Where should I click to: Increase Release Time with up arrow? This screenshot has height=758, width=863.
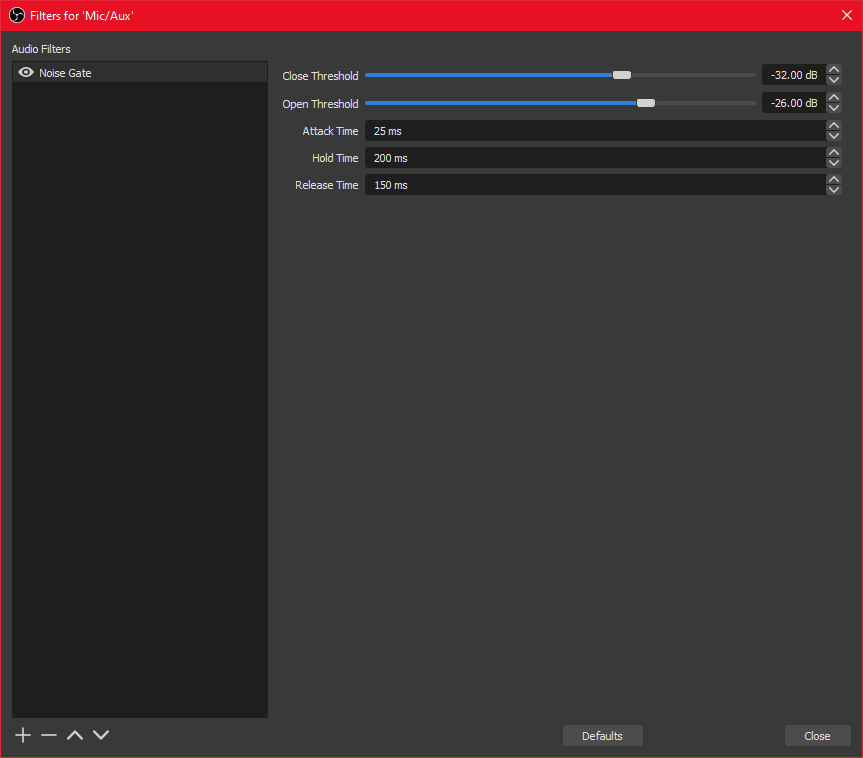pyautogui.click(x=834, y=179)
